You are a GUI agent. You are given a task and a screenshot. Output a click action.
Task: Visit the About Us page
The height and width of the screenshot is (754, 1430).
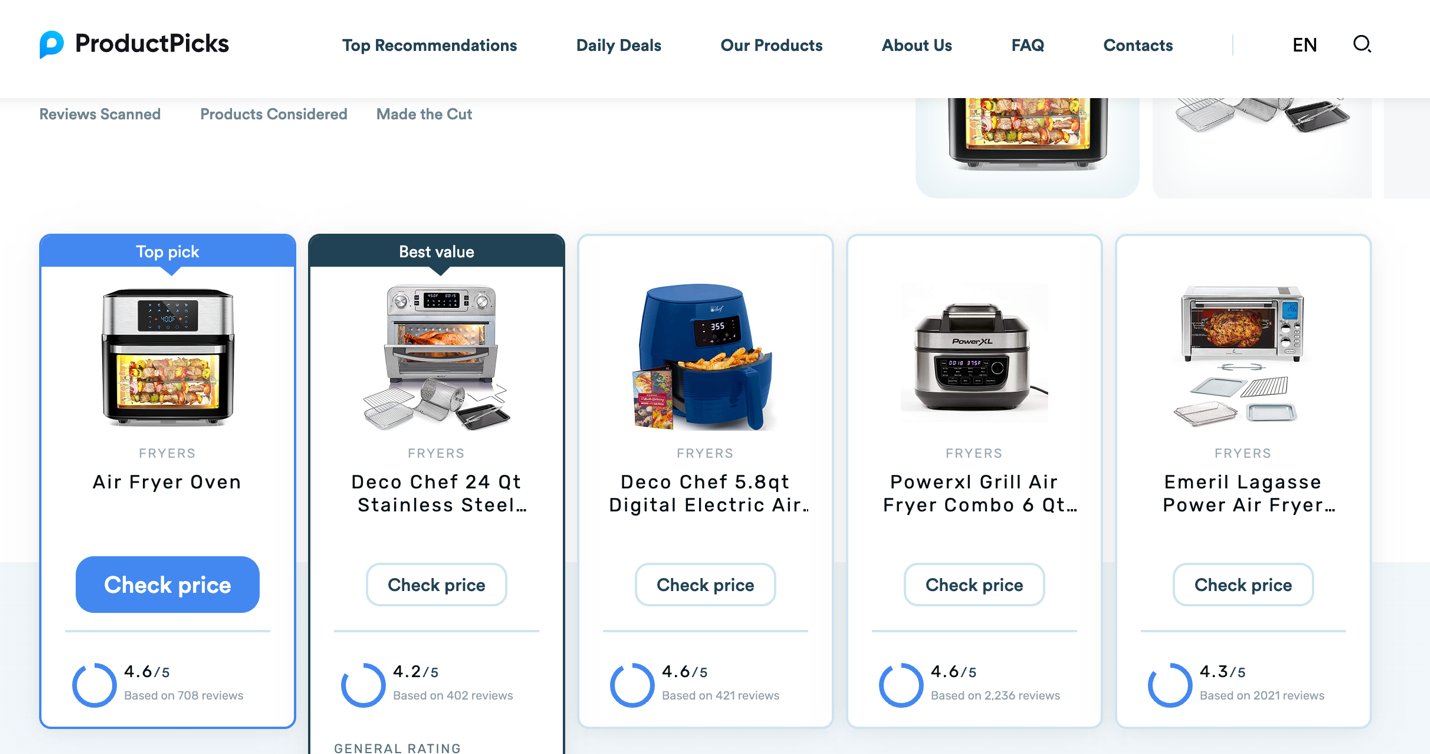pyautogui.click(x=916, y=45)
